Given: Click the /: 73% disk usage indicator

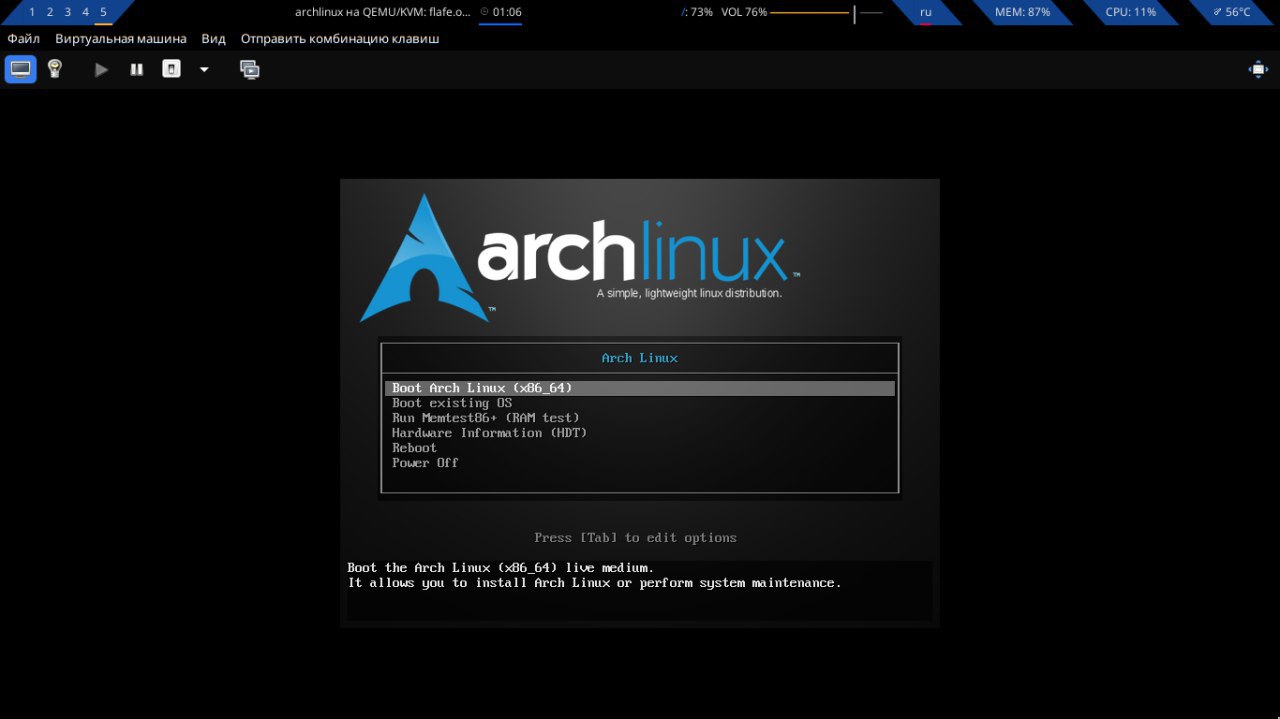Looking at the screenshot, I should (697, 12).
